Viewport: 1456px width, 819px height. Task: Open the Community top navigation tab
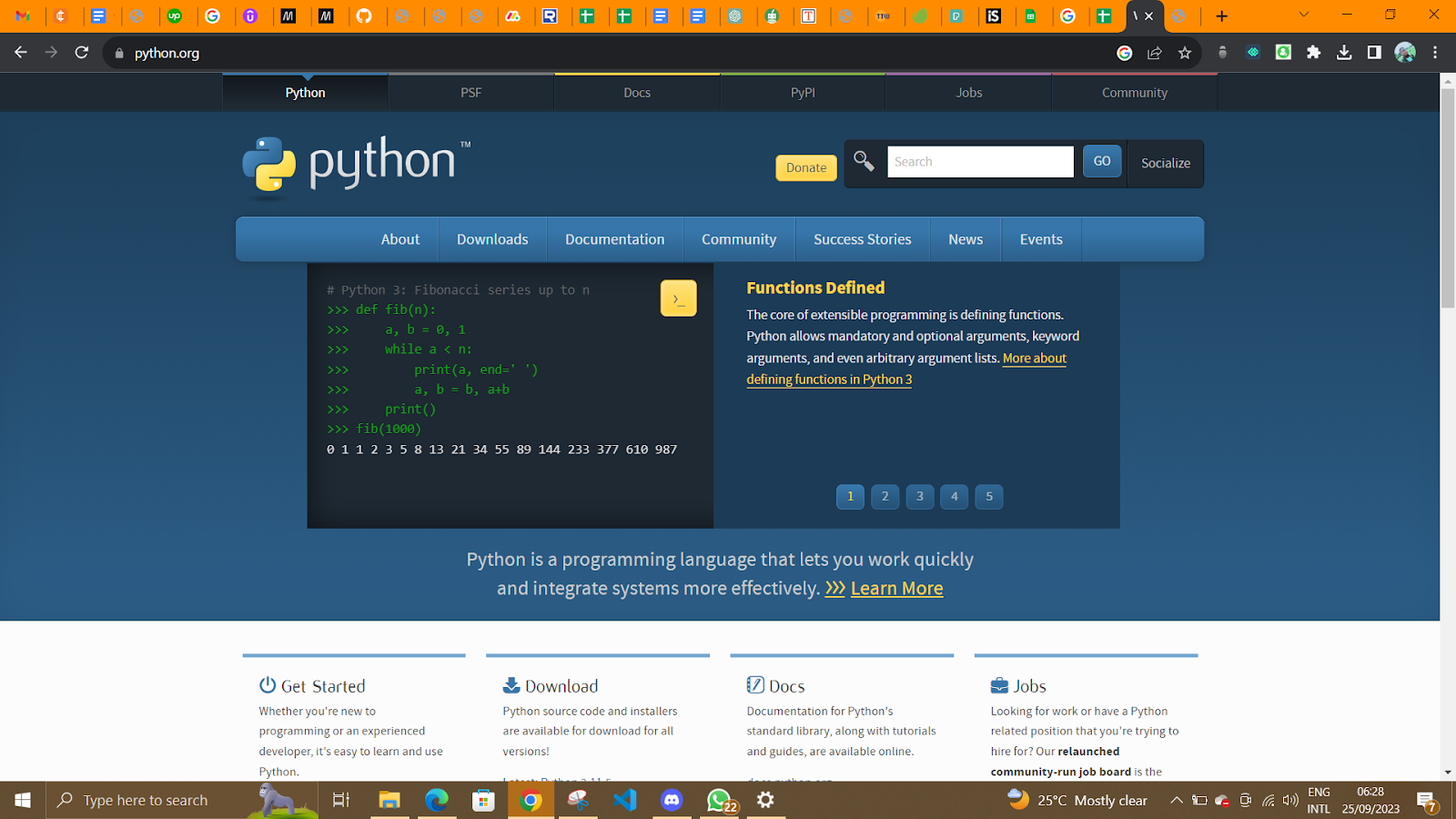1135,93
